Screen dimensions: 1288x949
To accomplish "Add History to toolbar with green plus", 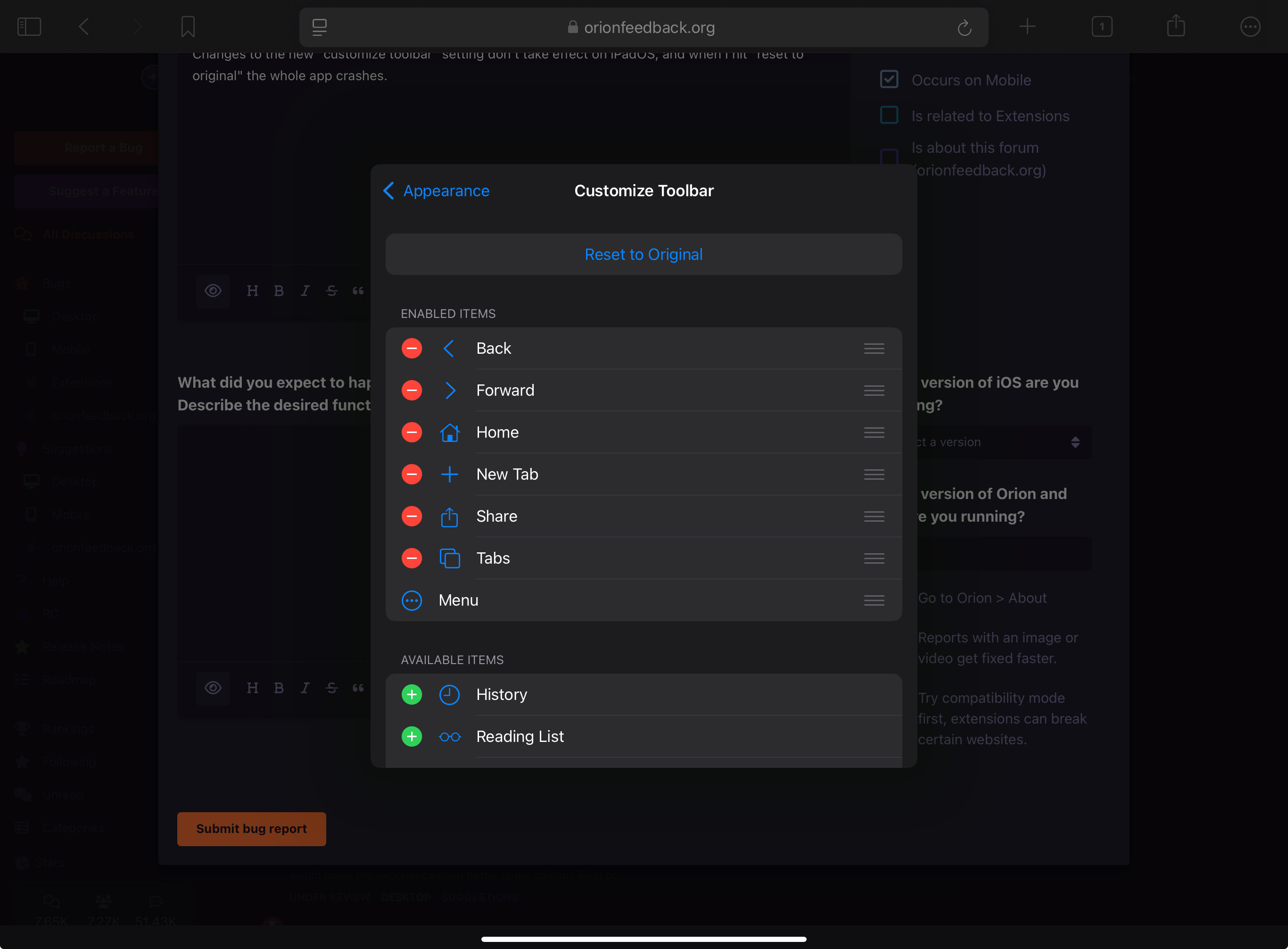I will click(x=411, y=694).
